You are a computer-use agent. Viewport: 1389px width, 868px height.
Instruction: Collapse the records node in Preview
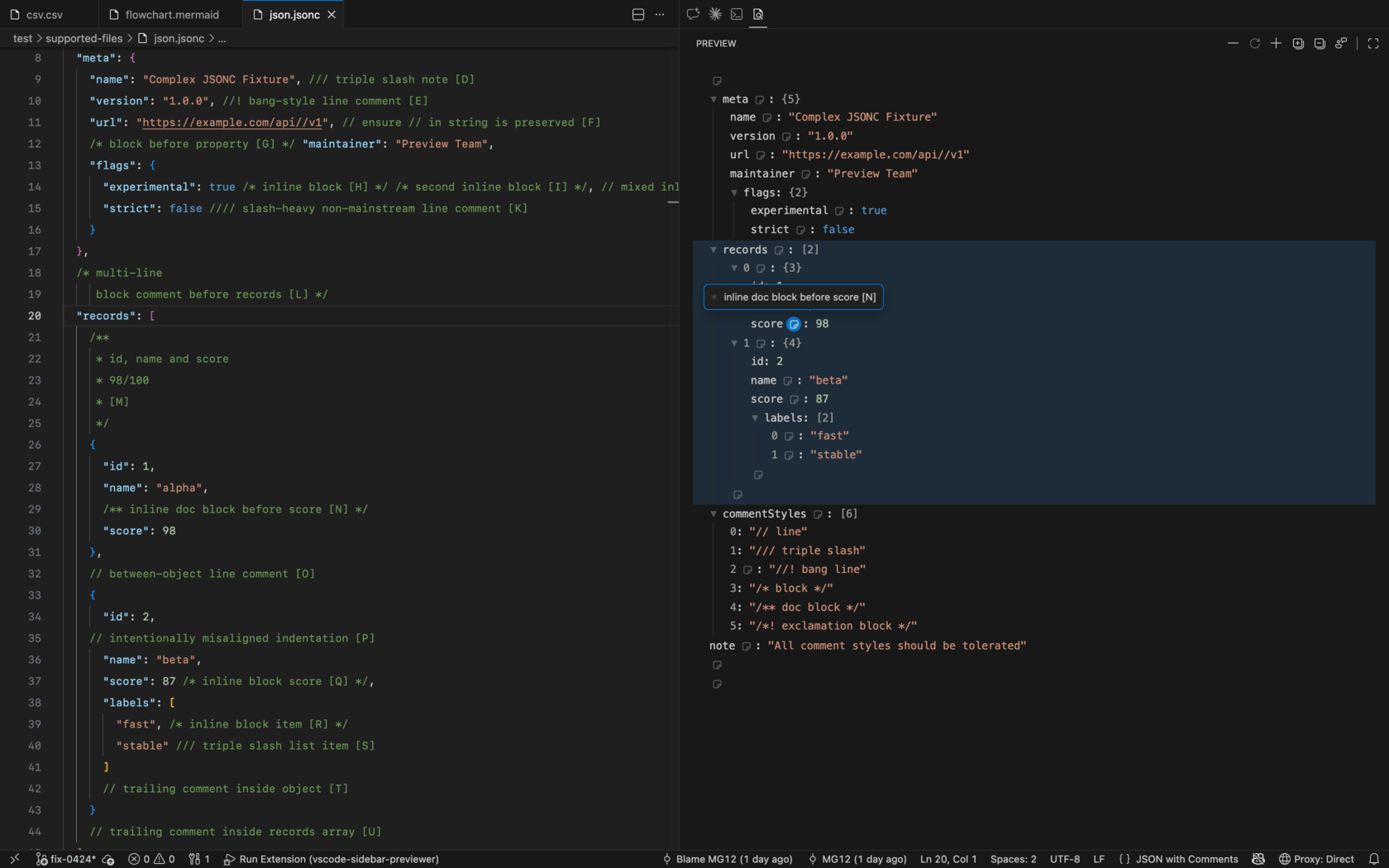(714, 250)
